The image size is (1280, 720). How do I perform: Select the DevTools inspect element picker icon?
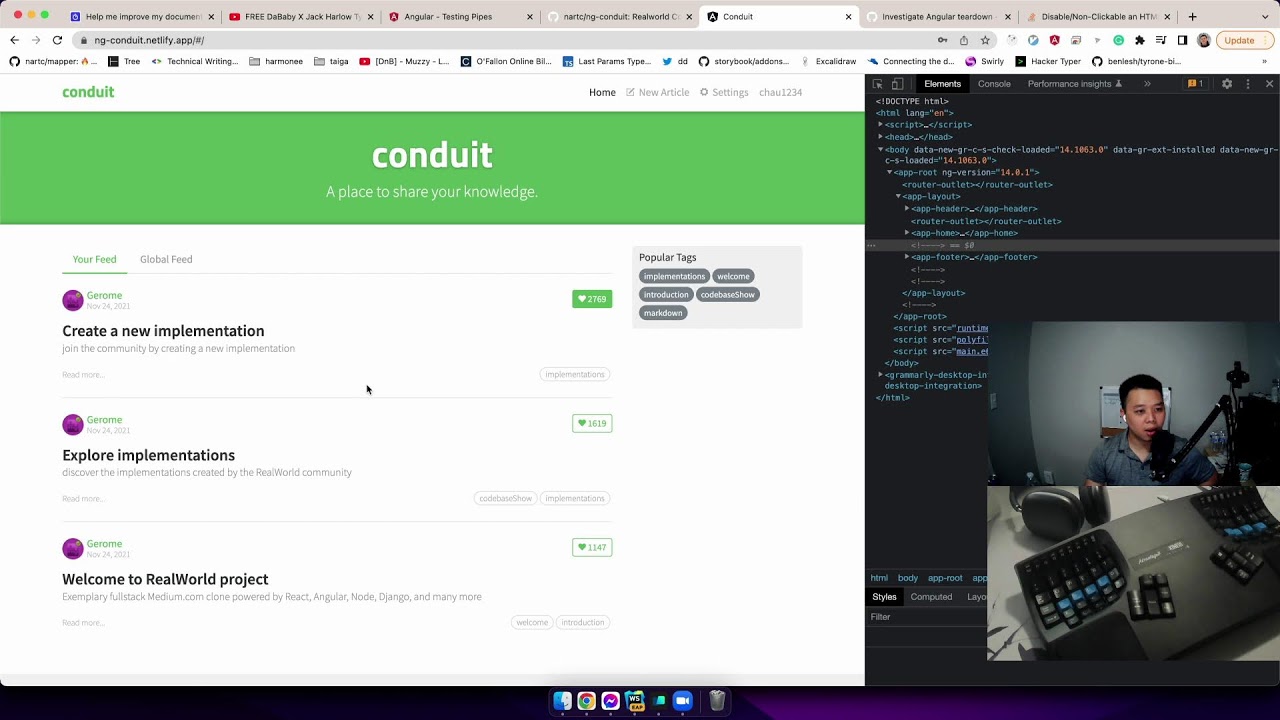[x=877, y=84]
